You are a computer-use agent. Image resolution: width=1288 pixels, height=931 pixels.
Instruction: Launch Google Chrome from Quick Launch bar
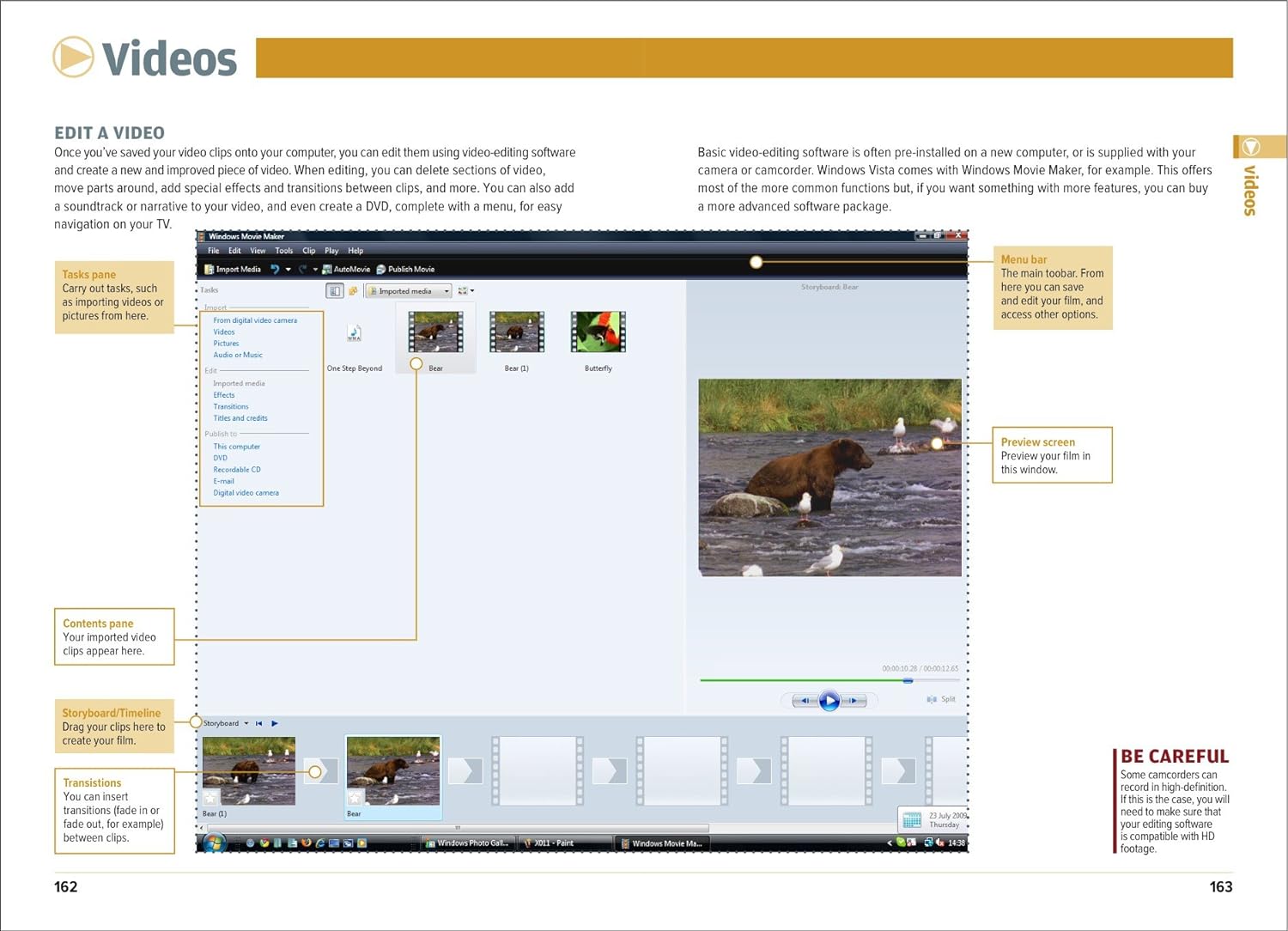264,843
